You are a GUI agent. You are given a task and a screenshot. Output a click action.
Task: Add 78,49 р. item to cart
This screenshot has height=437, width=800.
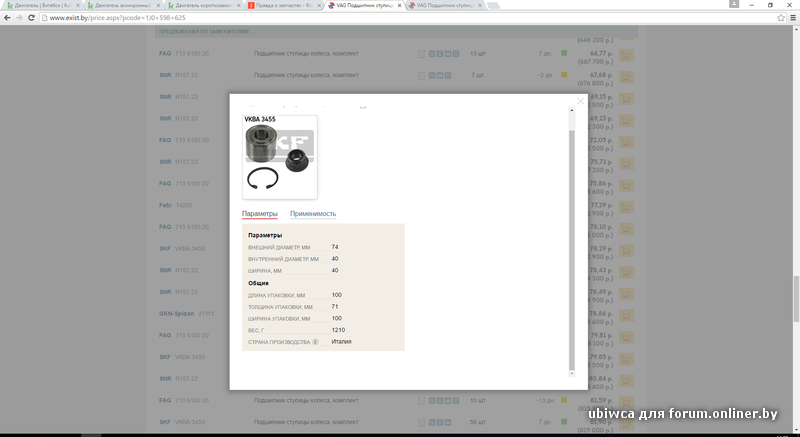[626, 294]
